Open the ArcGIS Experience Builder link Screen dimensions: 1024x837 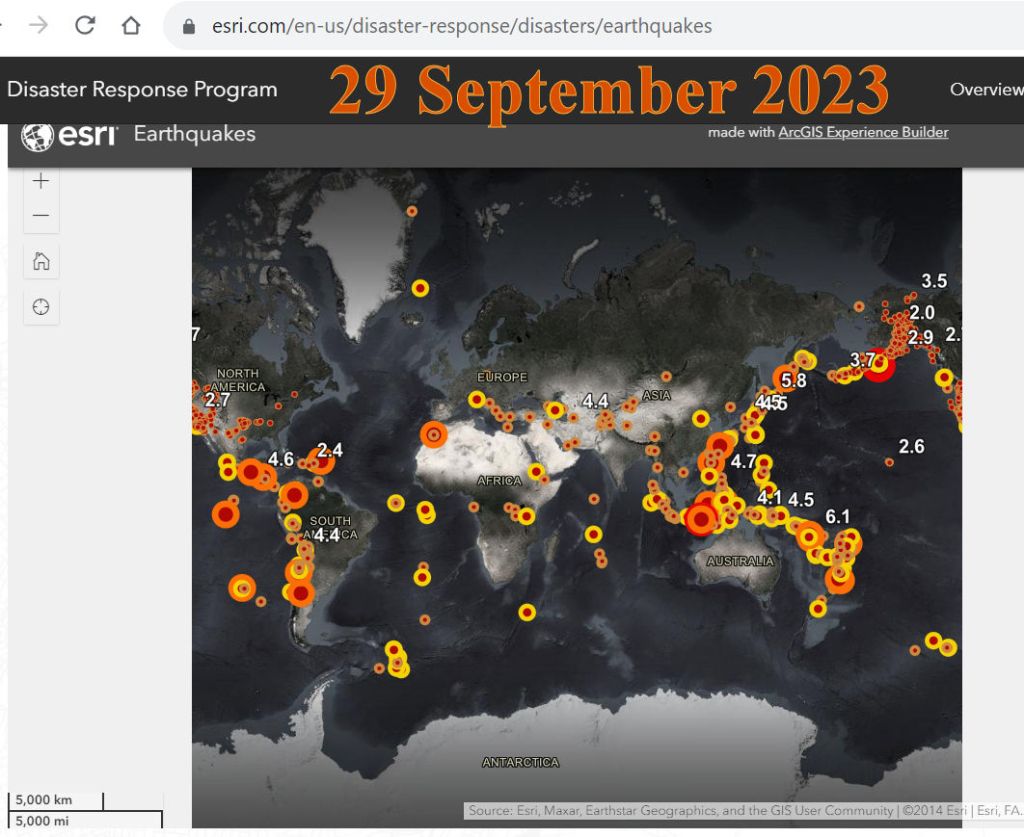point(863,132)
